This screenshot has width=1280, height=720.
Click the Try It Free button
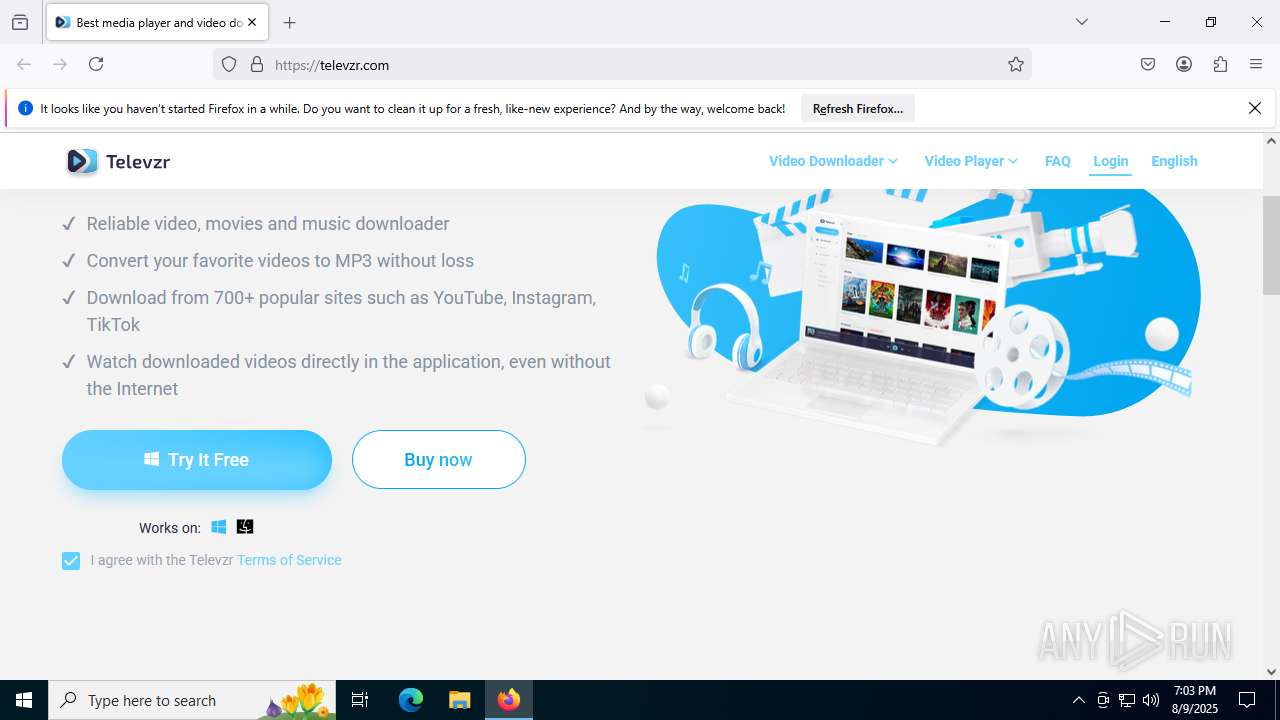197,460
